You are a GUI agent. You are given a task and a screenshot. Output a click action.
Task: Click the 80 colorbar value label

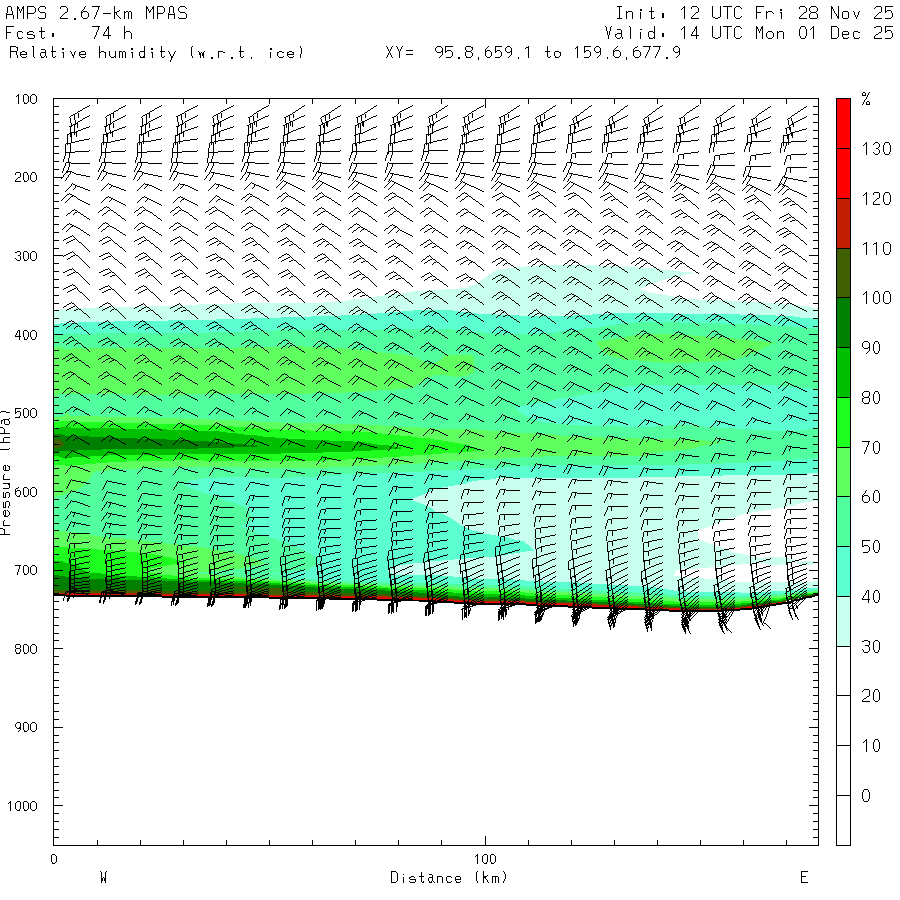pos(871,398)
